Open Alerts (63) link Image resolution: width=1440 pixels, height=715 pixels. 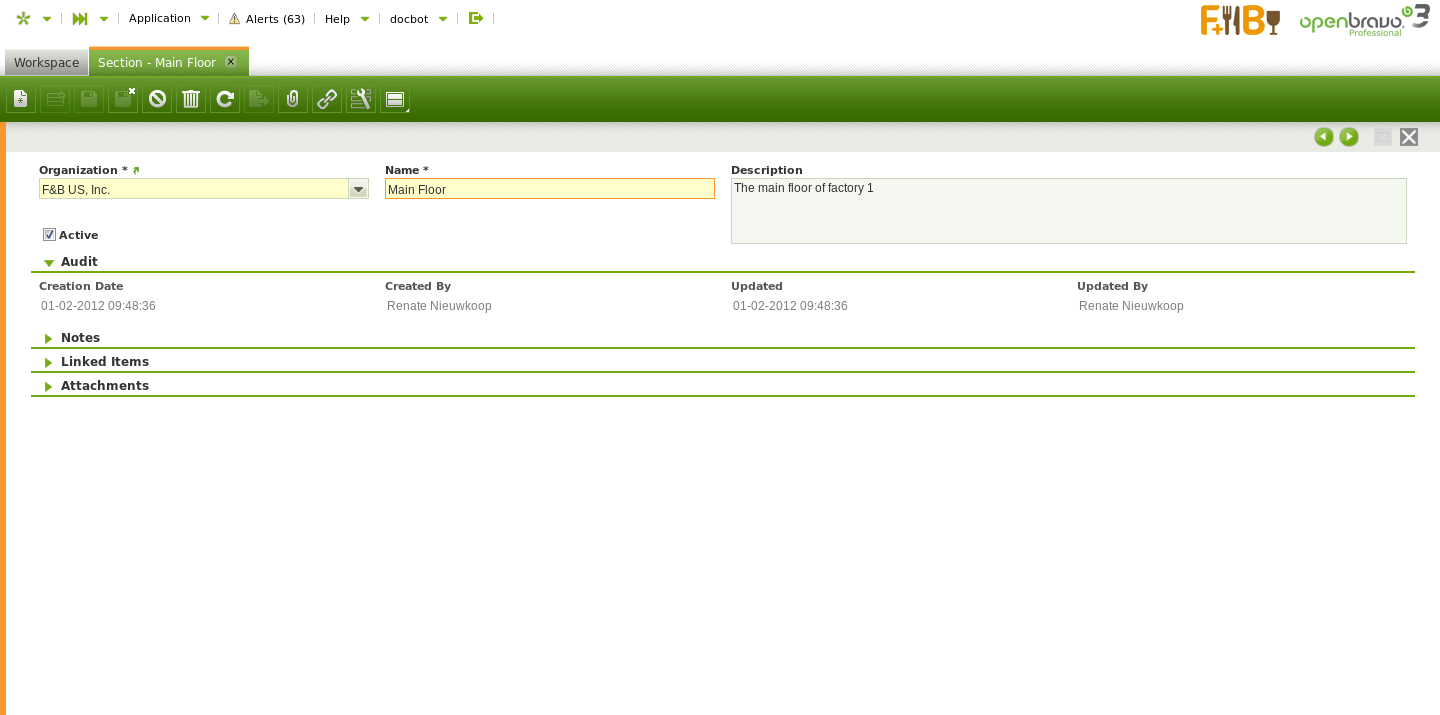pos(267,19)
